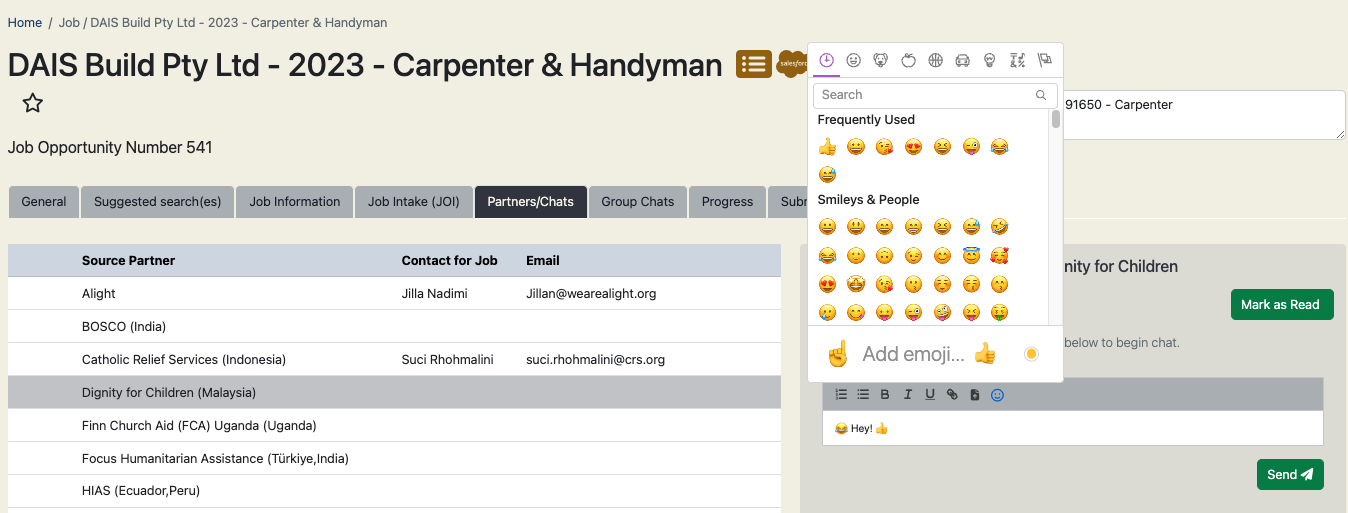Click the Salesforce cloud icon
Image resolution: width=1348 pixels, height=513 pixels.
(791, 63)
